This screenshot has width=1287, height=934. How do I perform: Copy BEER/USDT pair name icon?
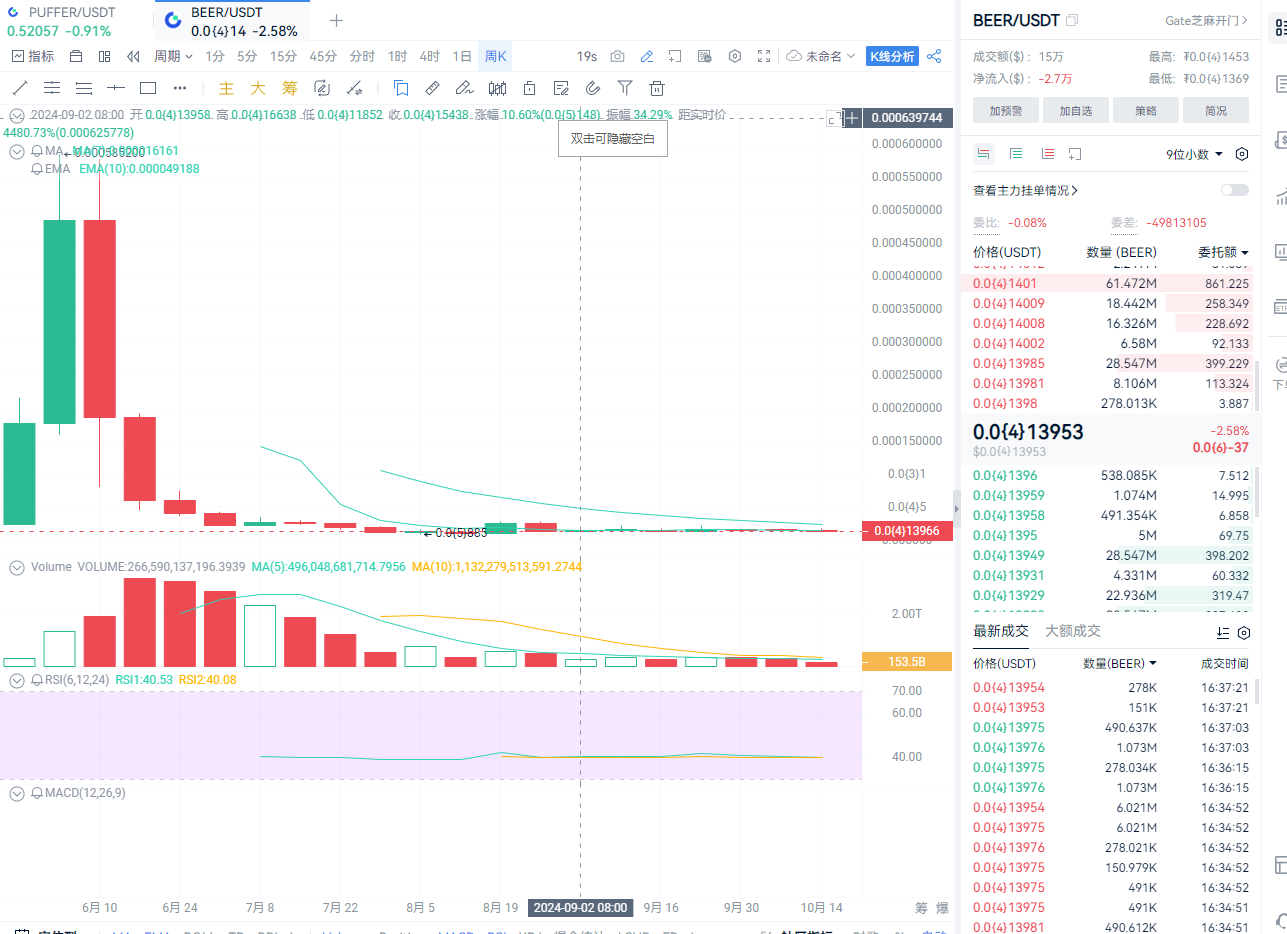1072,20
